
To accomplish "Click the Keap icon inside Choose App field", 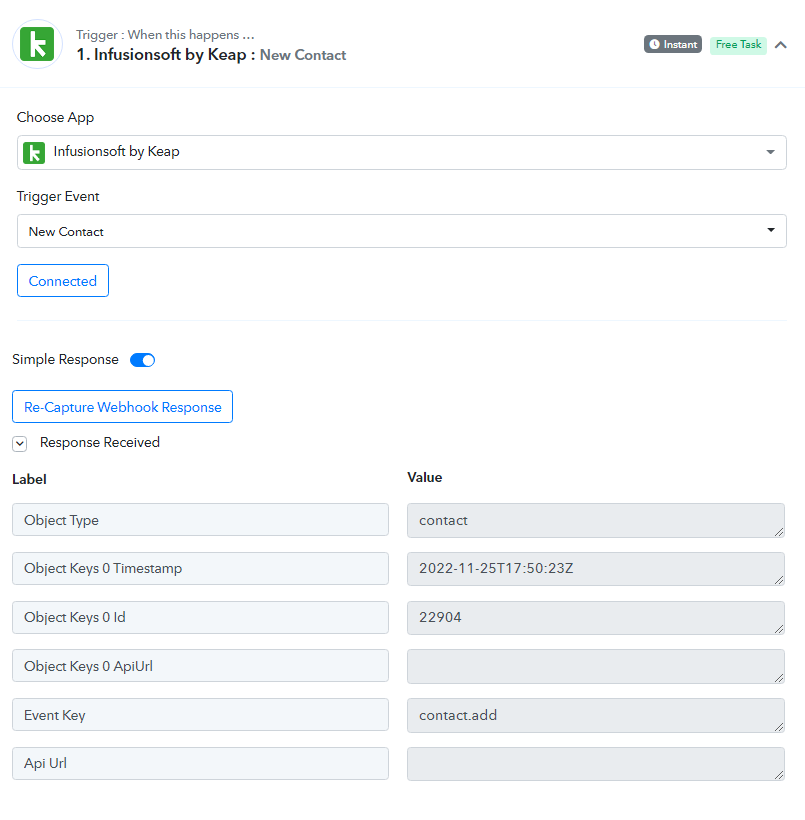I will click(34, 153).
